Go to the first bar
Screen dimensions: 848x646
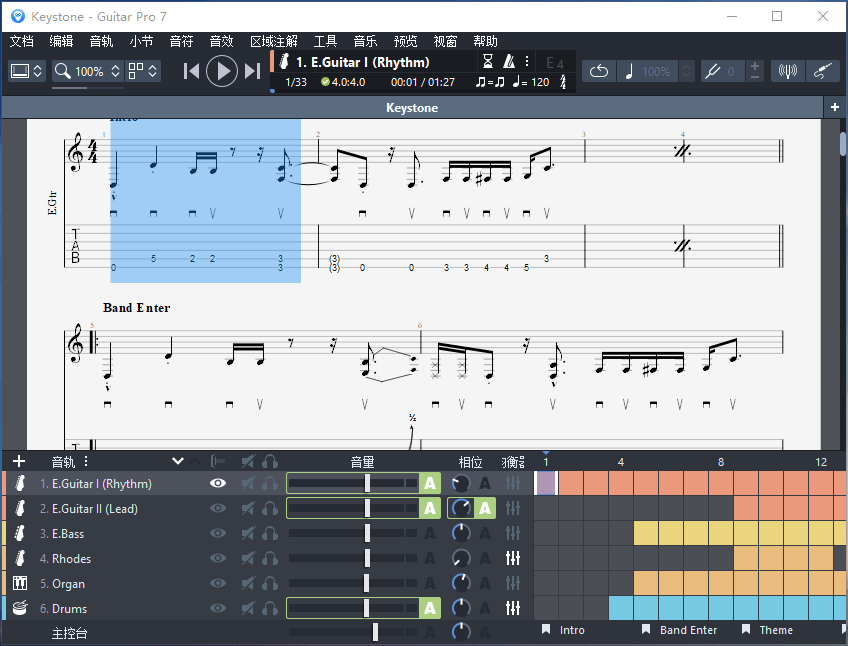(191, 71)
